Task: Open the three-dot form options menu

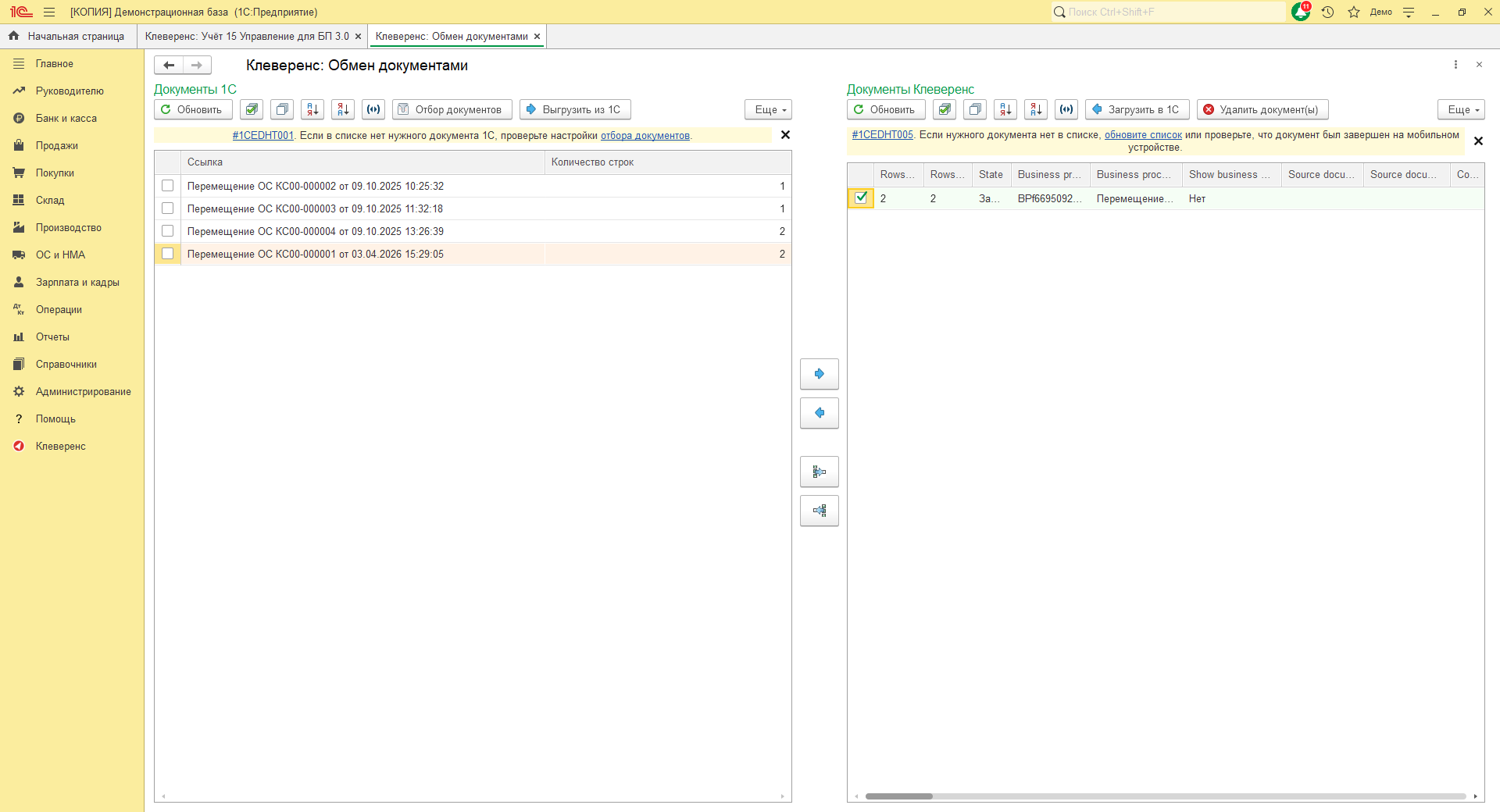Action: tap(1455, 65)
